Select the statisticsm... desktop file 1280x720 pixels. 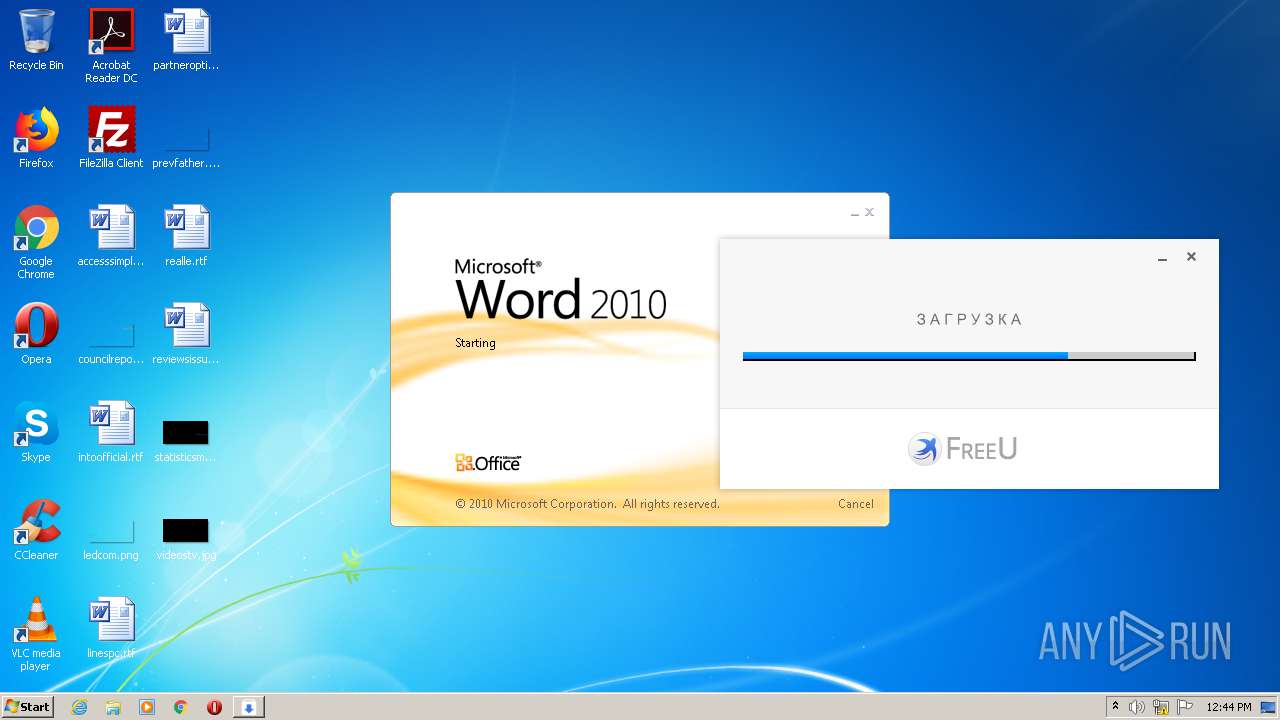(186, 441)
